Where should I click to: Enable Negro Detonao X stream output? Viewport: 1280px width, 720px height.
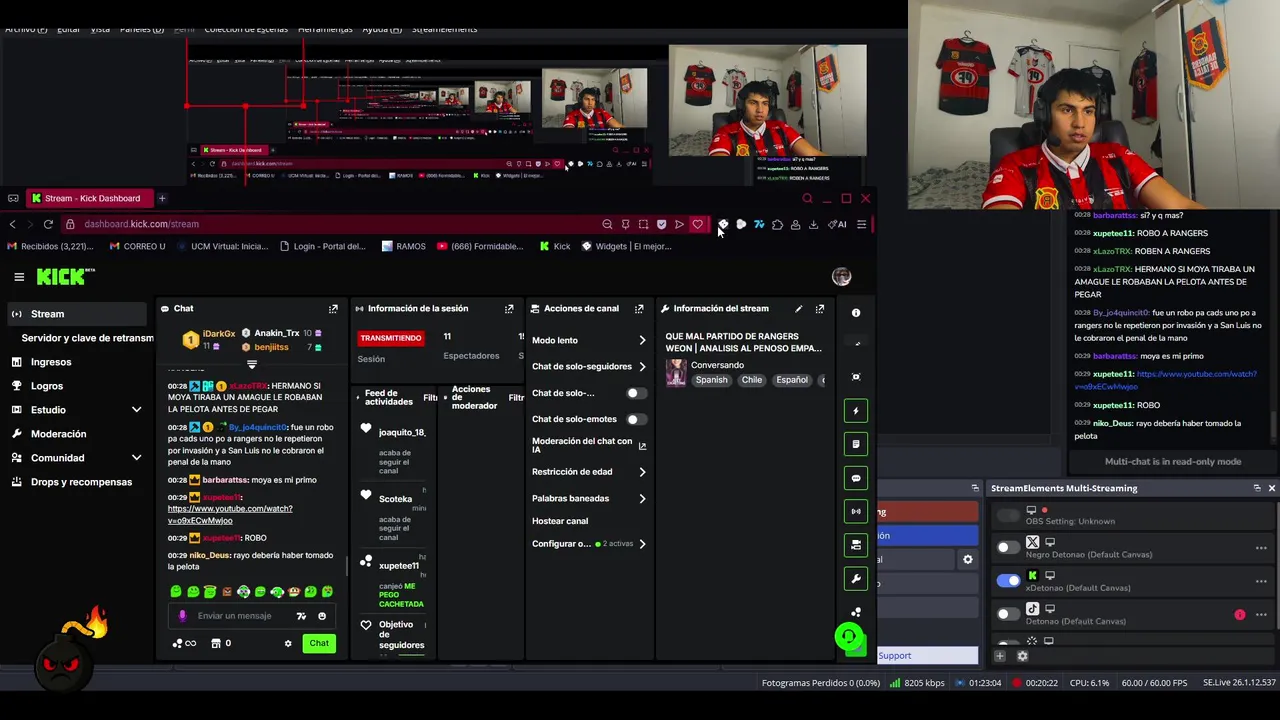1008,547
